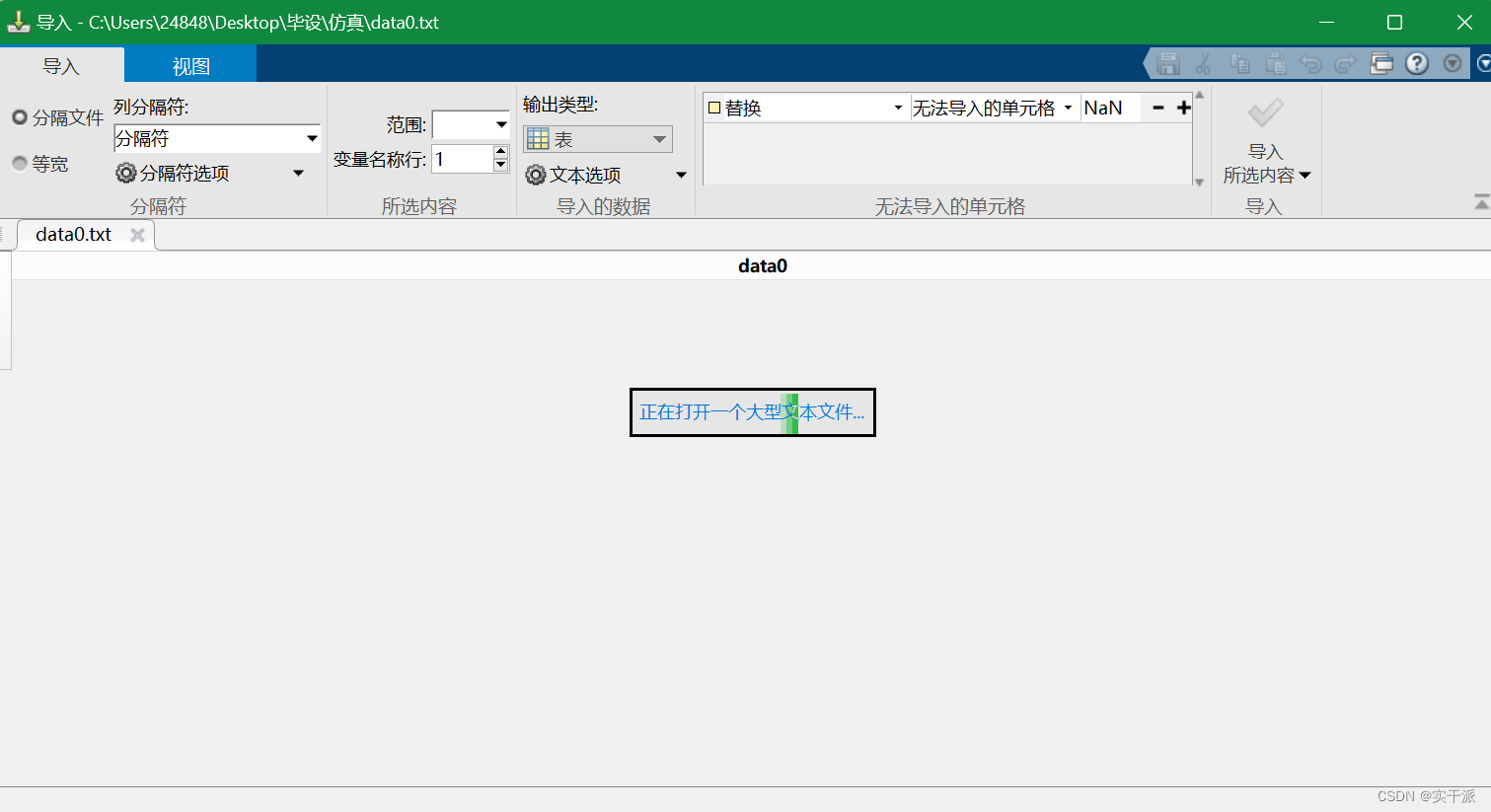The height and width of the screenshot is (812, 1491).
Task: Select the data0.txt document tab
Action: [x=74, y=234]
